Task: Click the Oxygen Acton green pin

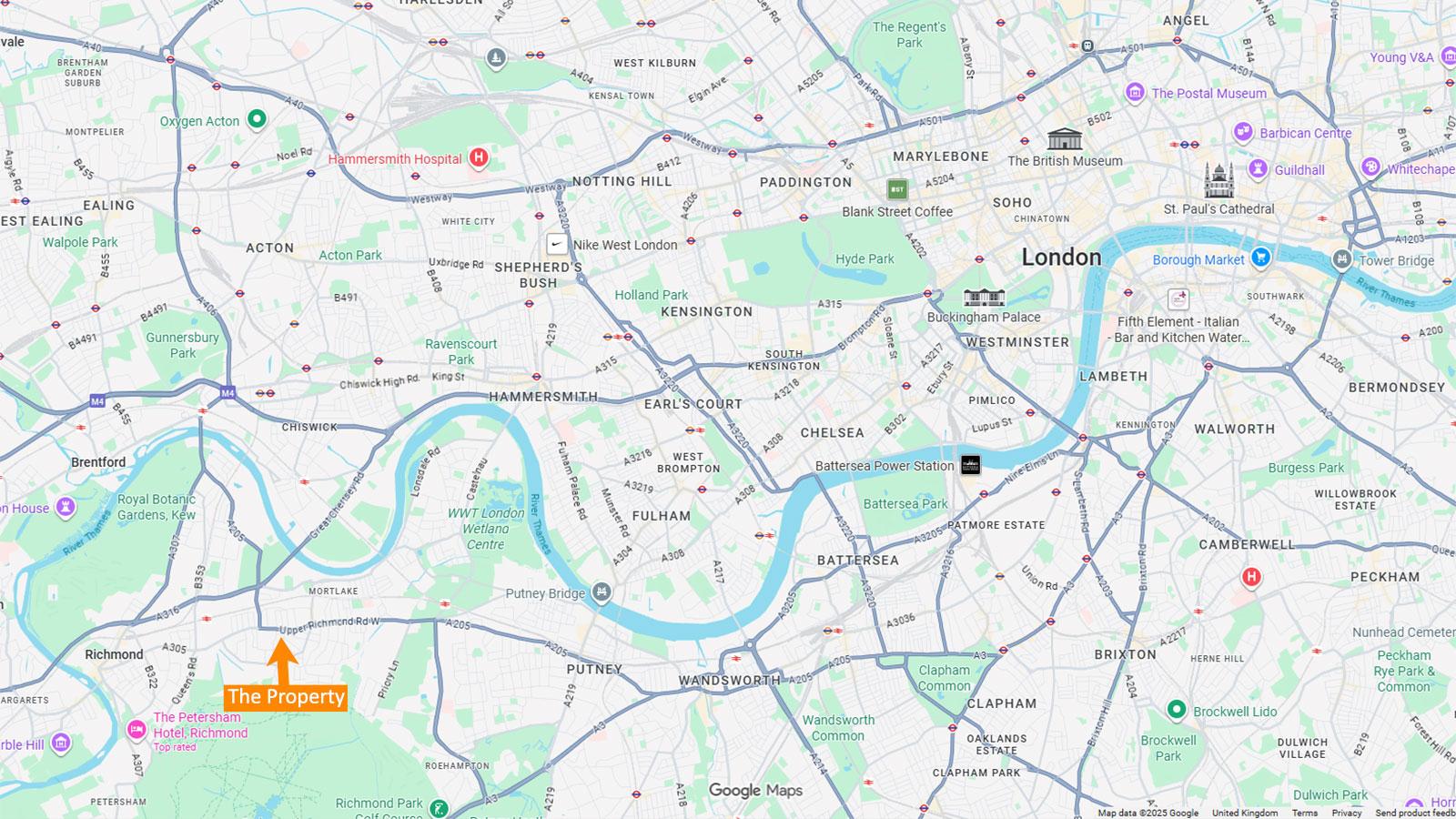Action: (257, 118)
